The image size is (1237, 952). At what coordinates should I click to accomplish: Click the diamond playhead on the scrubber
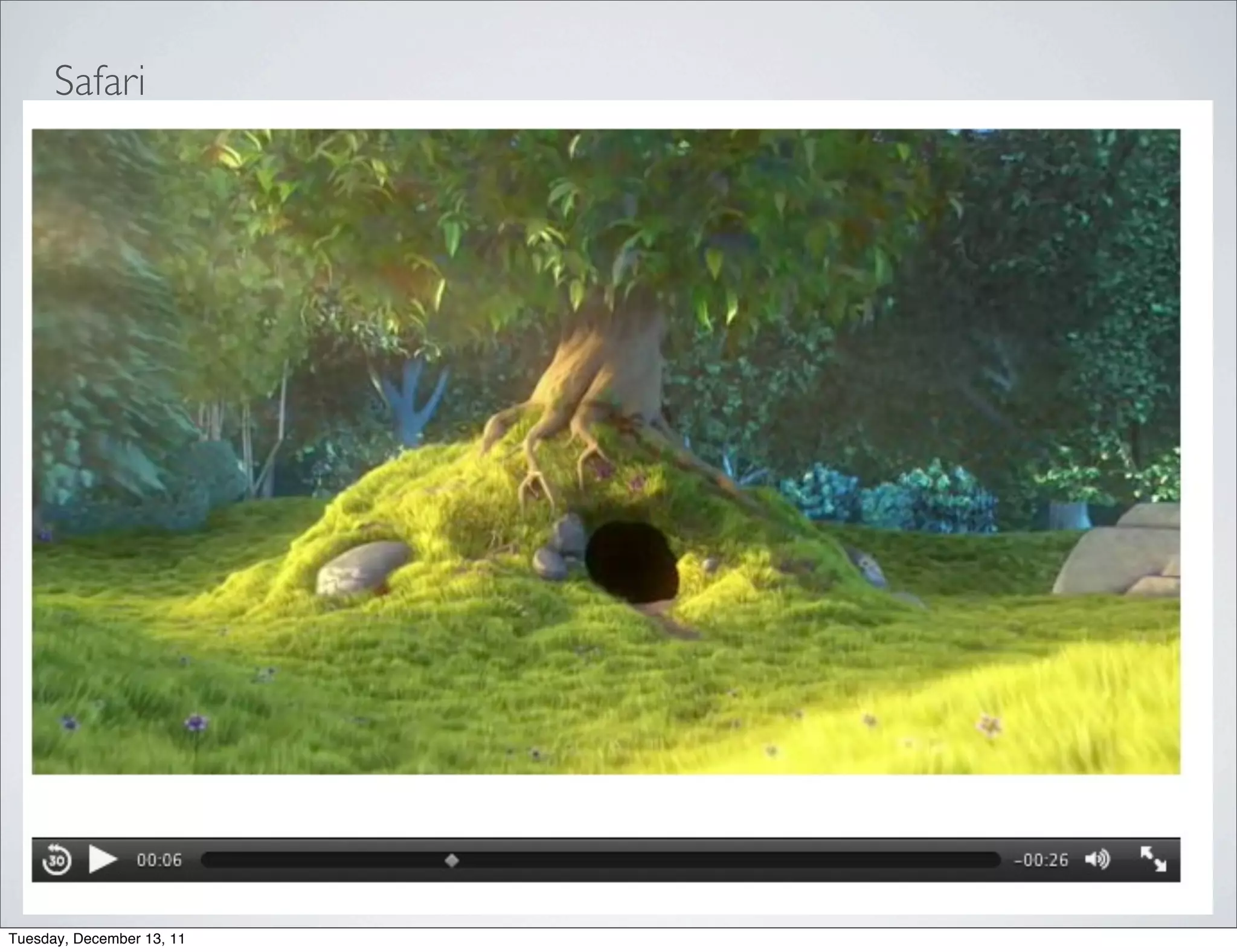click(x=452, y=860)
